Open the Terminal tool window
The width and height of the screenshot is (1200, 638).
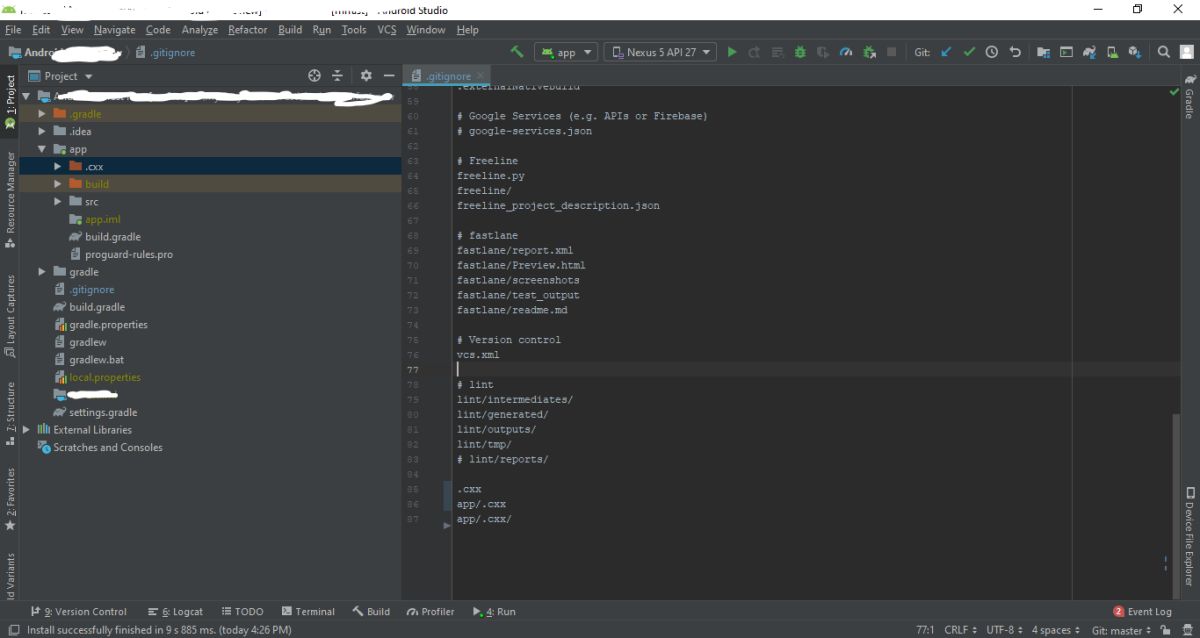308,611
